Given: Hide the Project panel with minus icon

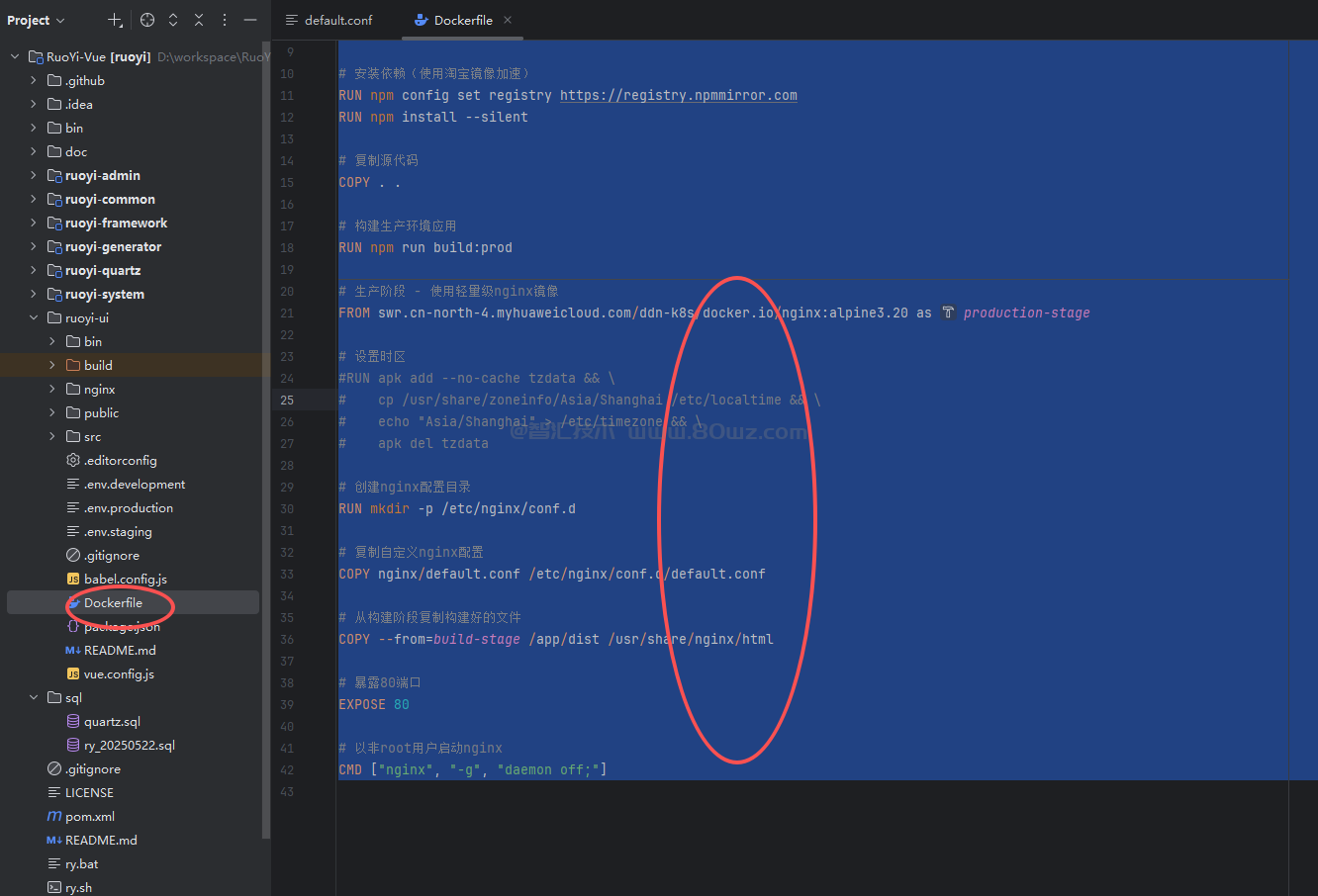Looking at the screenshot, I should (250, 20).
